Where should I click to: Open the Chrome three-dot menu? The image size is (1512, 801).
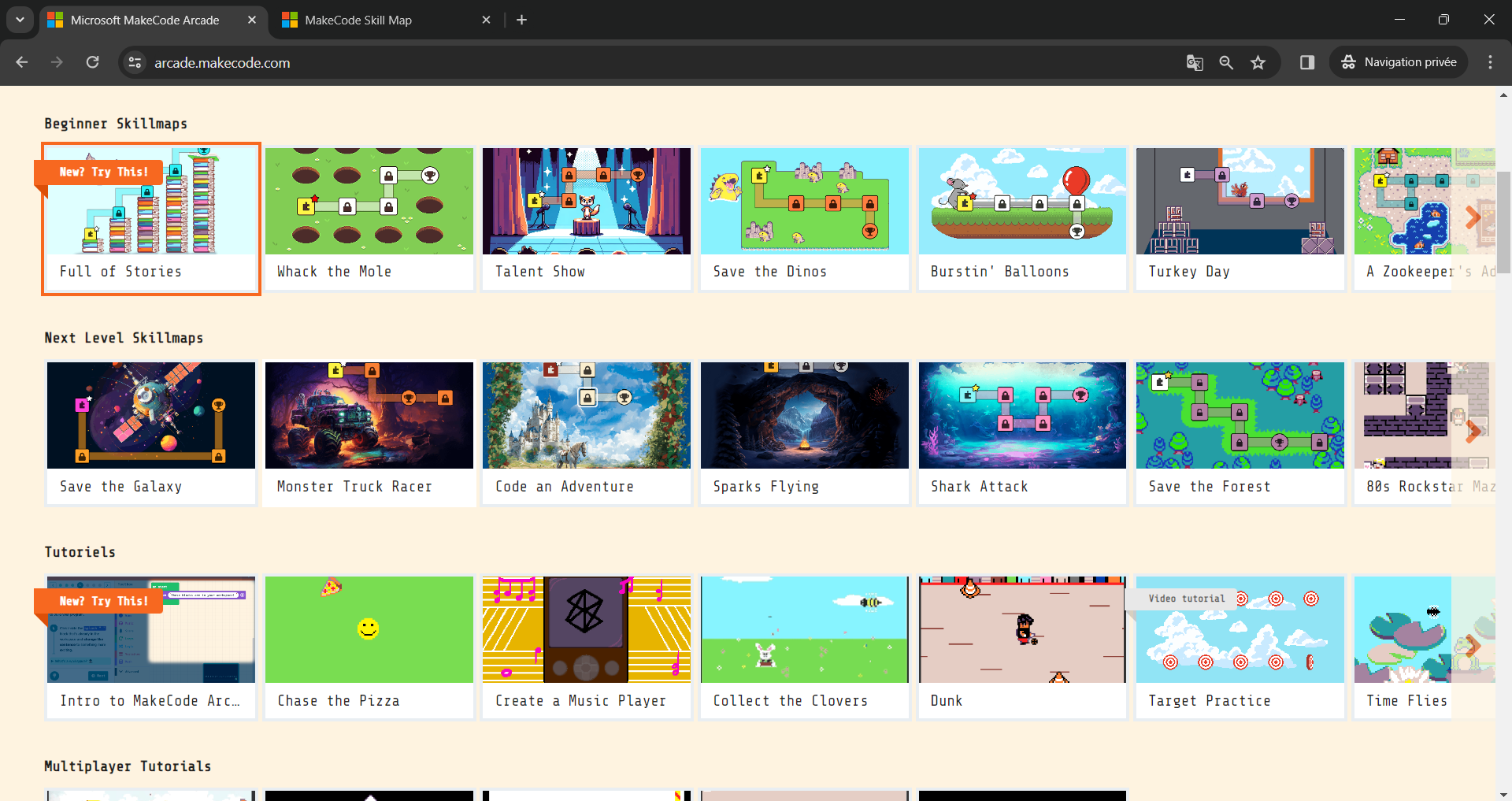1490,62
